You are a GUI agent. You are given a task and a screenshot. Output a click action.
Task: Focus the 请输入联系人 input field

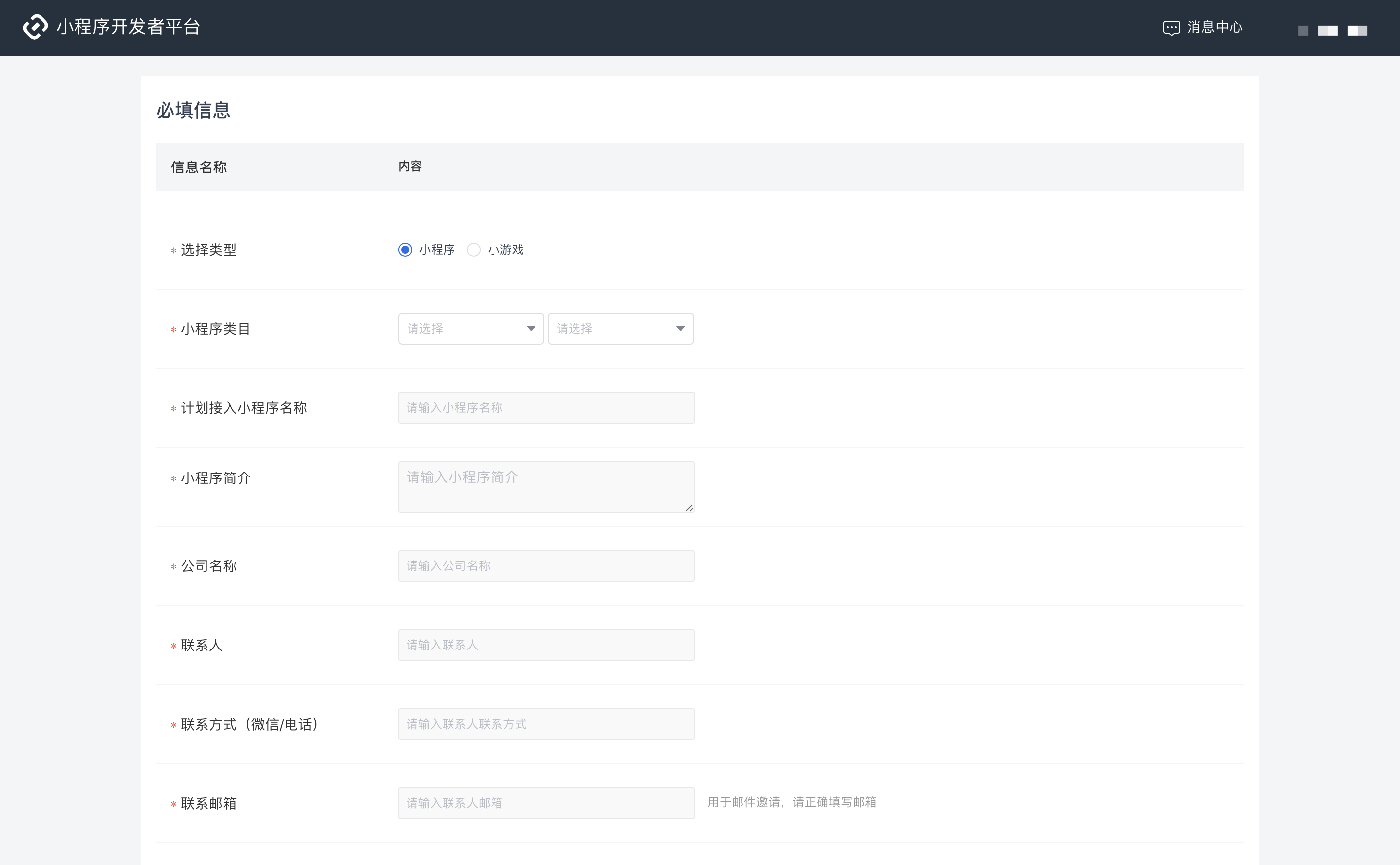click(546, 645)
